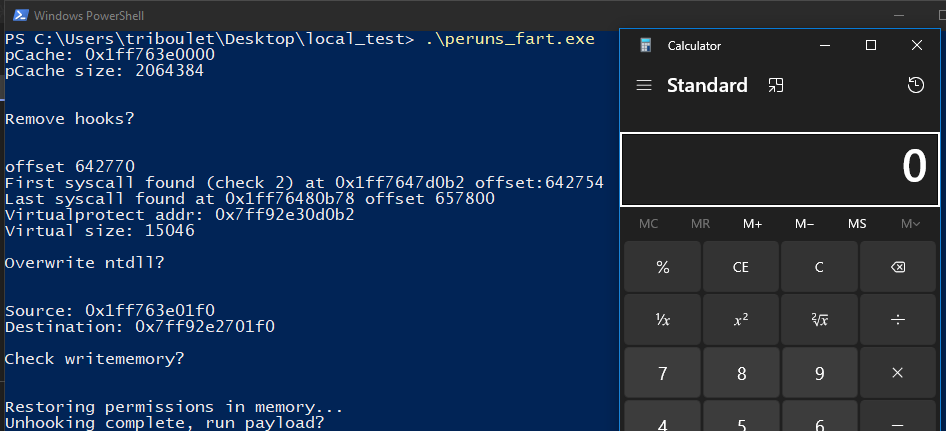This screenshot has height=431, width=946.
Task: Click the 'Remove hooks?' prompt line
Action: [x=70, y=119]
